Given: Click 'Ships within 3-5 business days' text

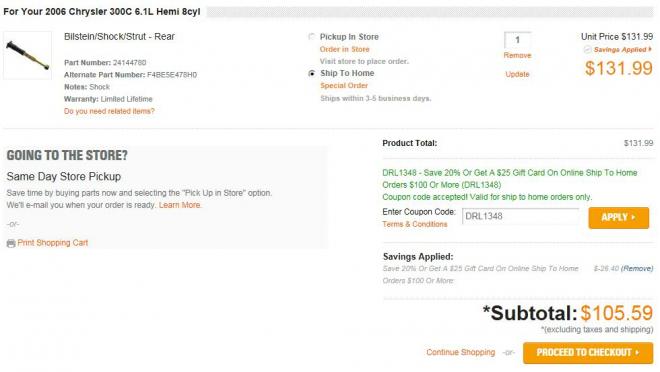Looking at the screenshot, I should point(375,98).
